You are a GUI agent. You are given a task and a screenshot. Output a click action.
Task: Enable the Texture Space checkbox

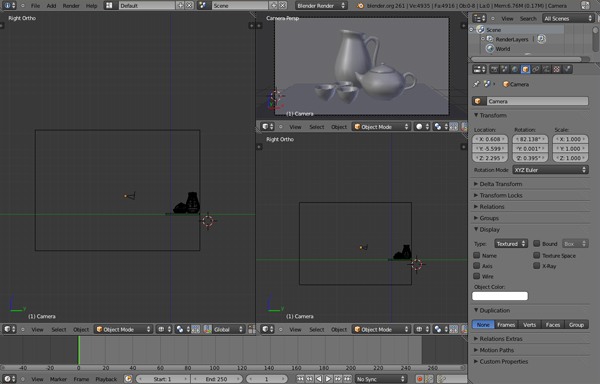coord(537,255)
